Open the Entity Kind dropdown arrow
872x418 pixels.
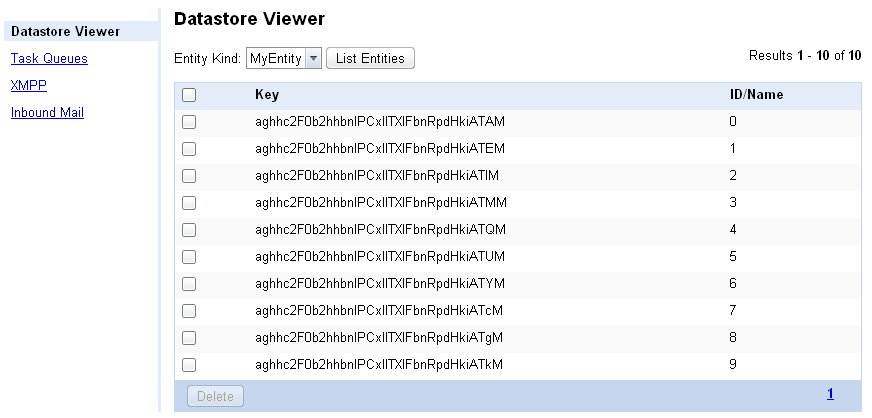pyautogui.click(x=314, y=58)
